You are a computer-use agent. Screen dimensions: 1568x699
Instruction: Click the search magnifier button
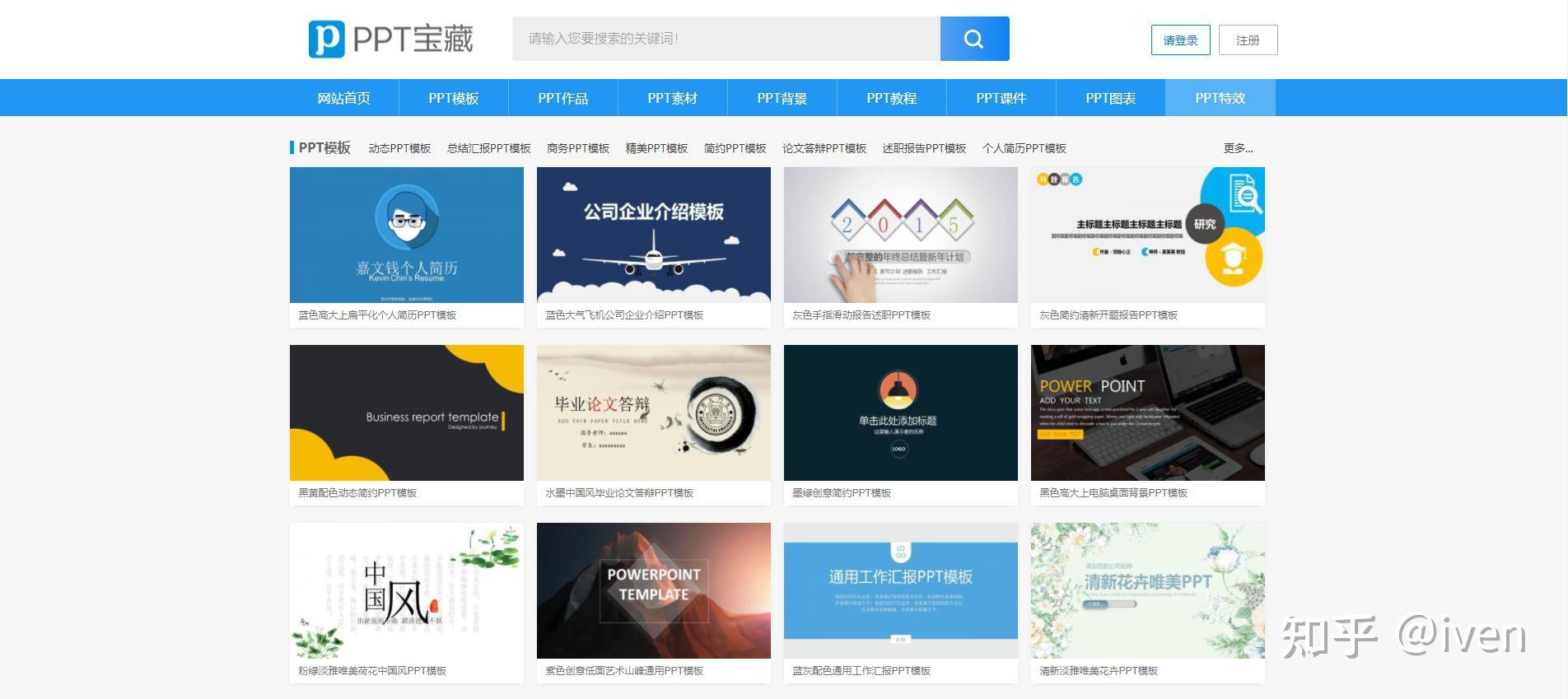point(974,39)
